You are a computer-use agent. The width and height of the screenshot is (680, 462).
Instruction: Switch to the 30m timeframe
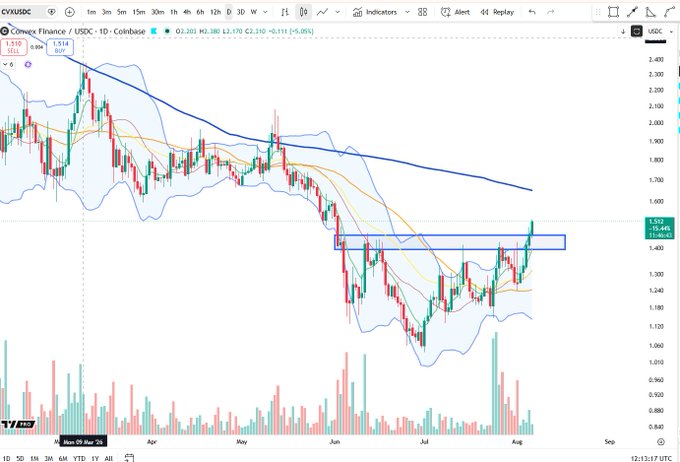click(x=157, y=12)
